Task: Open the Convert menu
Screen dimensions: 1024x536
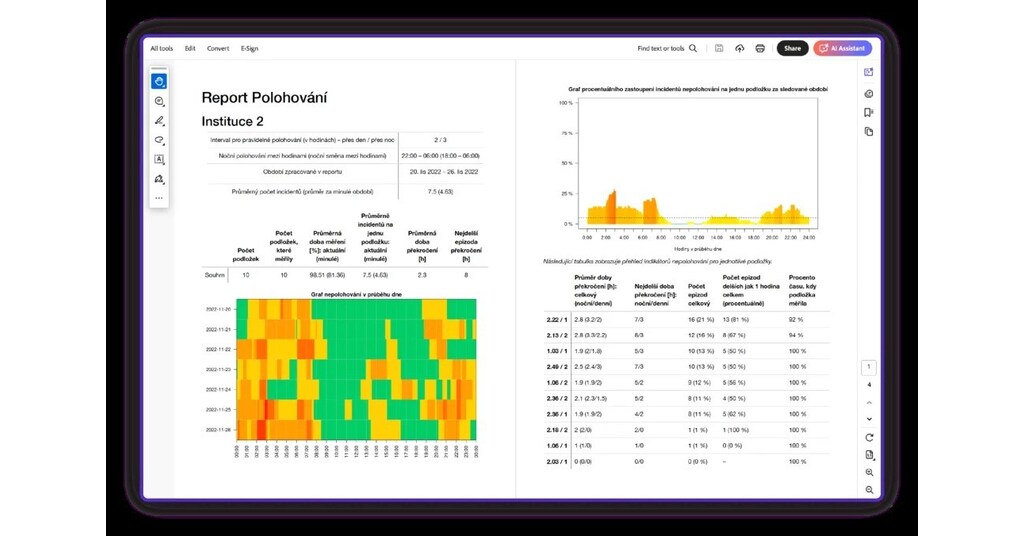Action: point(218,48)
